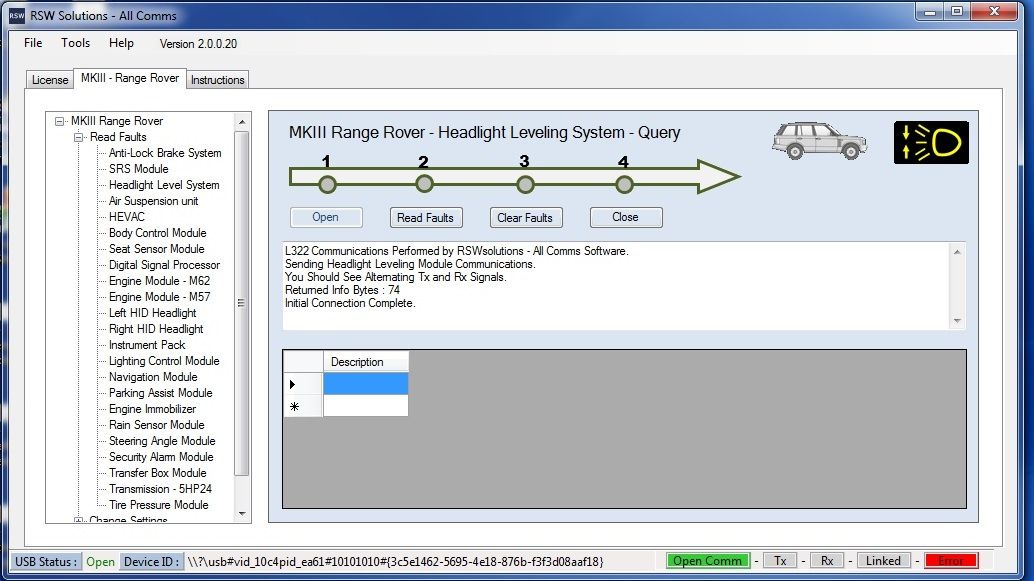
Task: Click the Open Comm status indicator
Action: [x=708, y=561]
